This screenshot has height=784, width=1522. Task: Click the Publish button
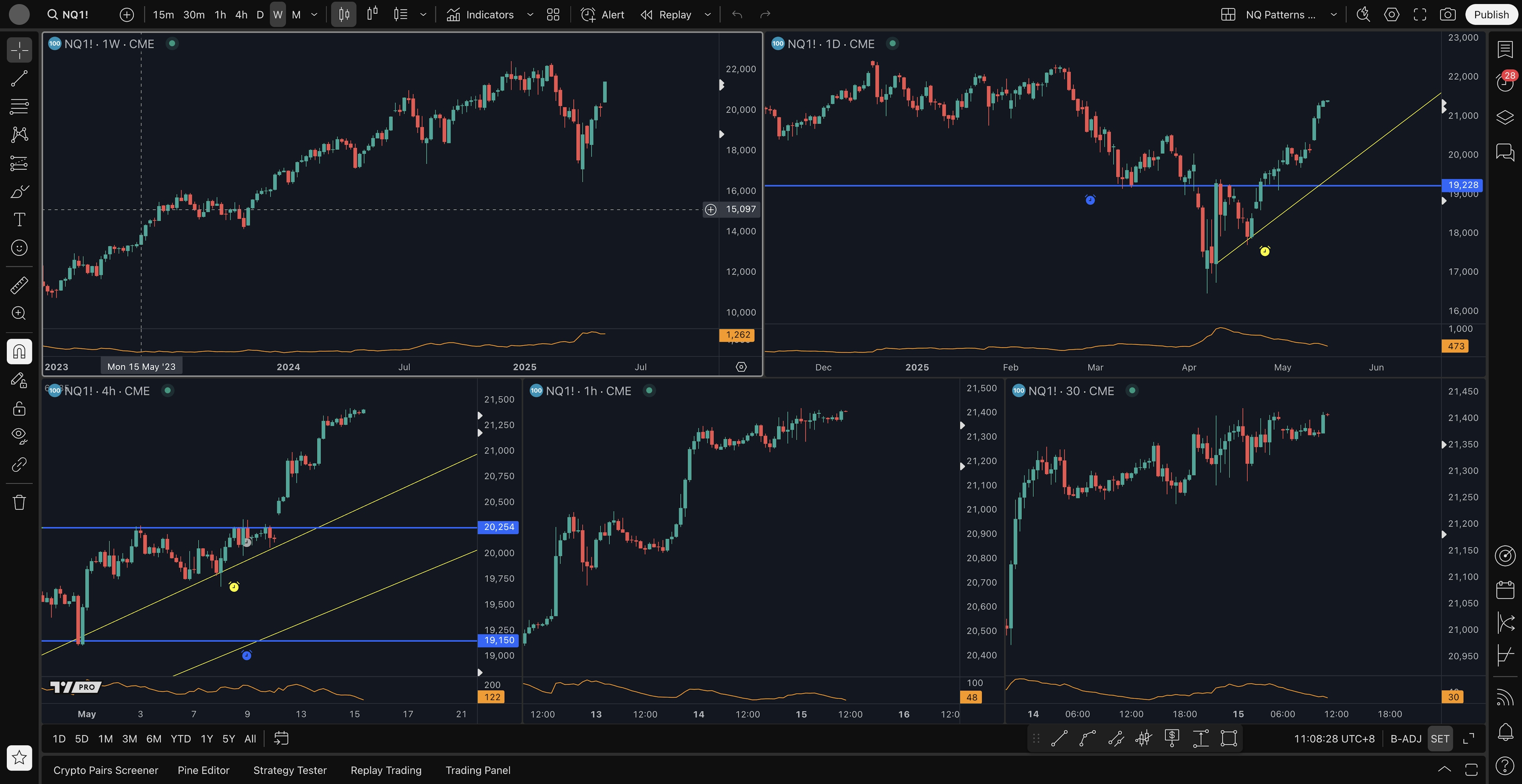(x=1491, y=15)
